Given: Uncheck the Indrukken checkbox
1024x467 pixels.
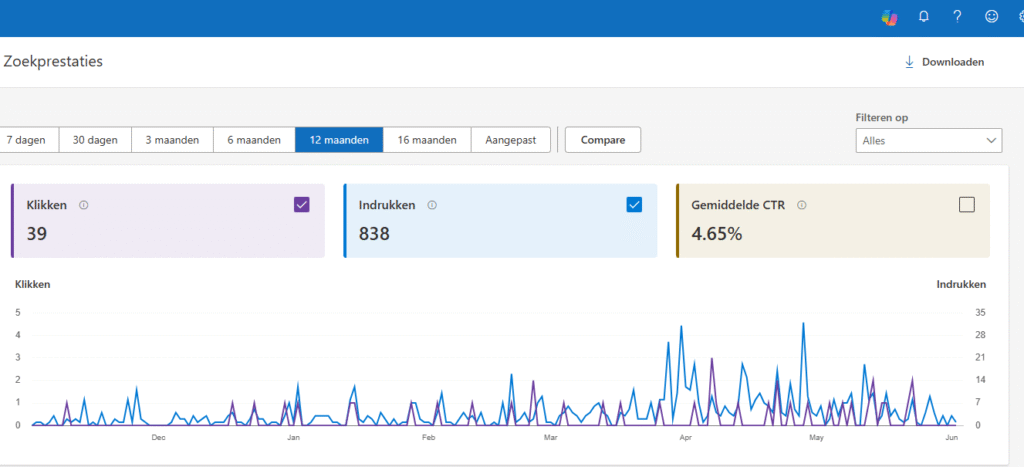Looking at the screenshot, I should (634, 205).
